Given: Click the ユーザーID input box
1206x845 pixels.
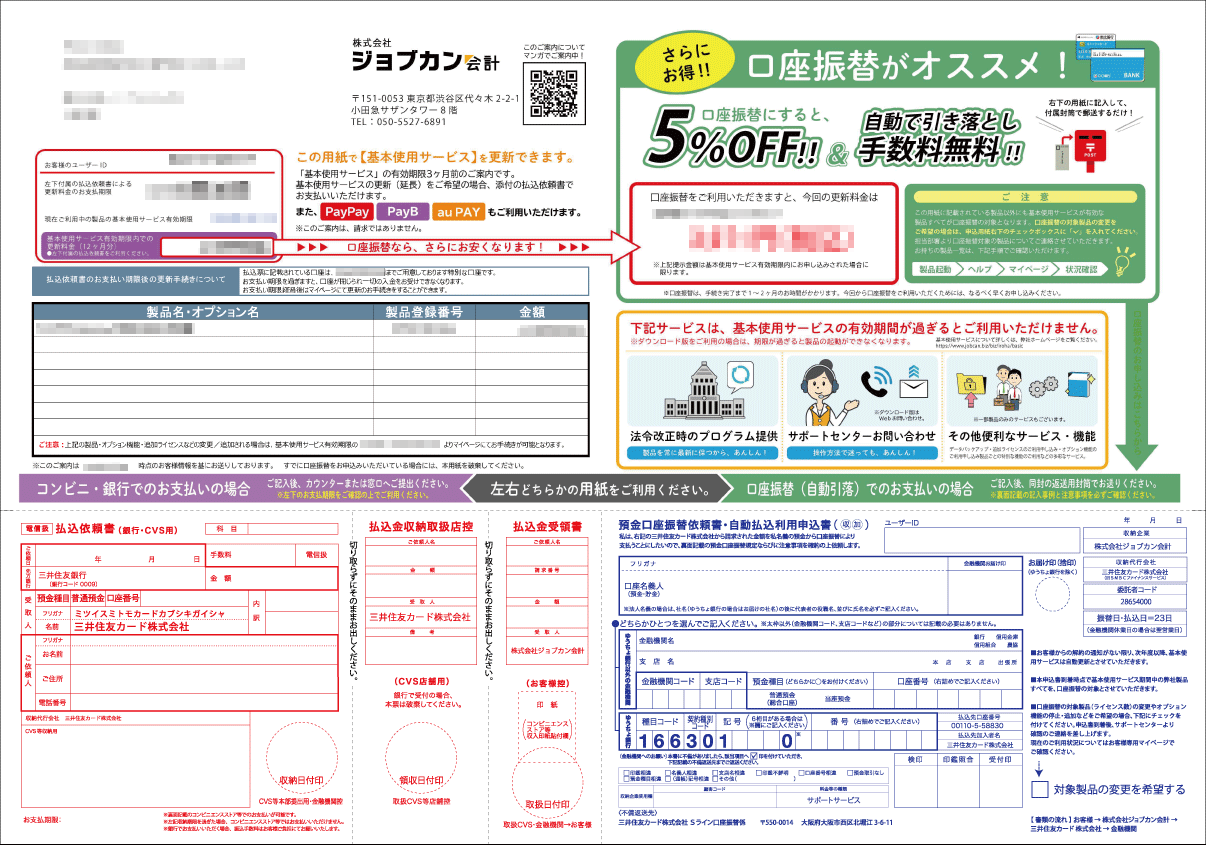Looking at the screenshot, I should click(x=980, y=541).
